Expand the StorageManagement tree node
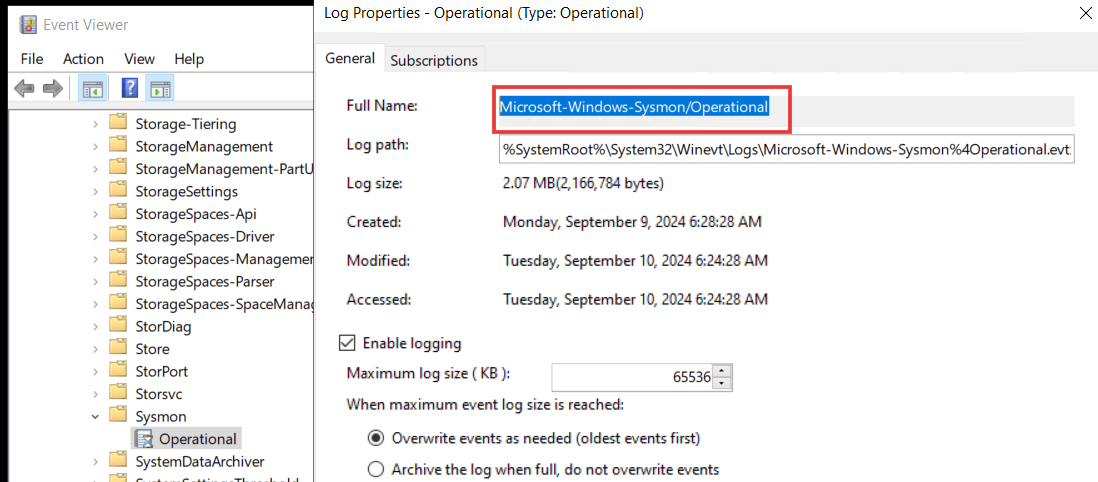 click(96, 147)
